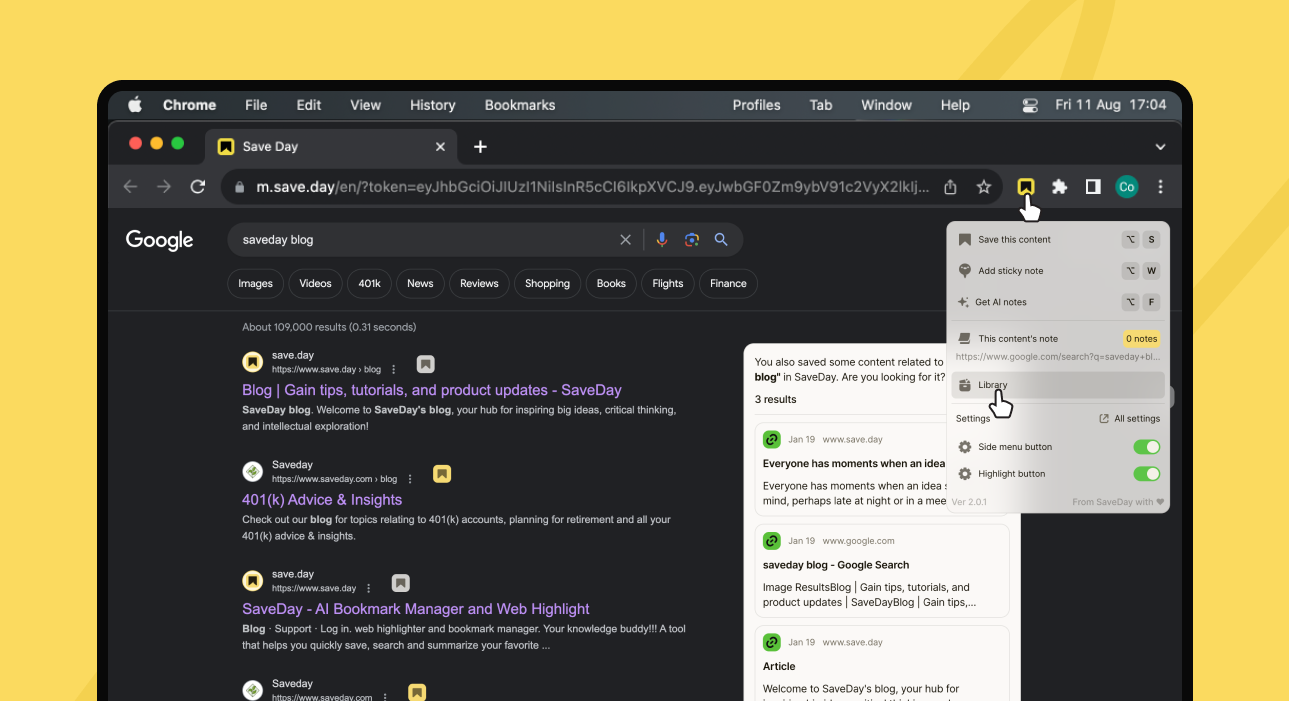Image resolution: width=1289 pixels, height=701 pixels.
Task: Open Chrome Extensions puzzle icon
Action: coord(1060,187)
